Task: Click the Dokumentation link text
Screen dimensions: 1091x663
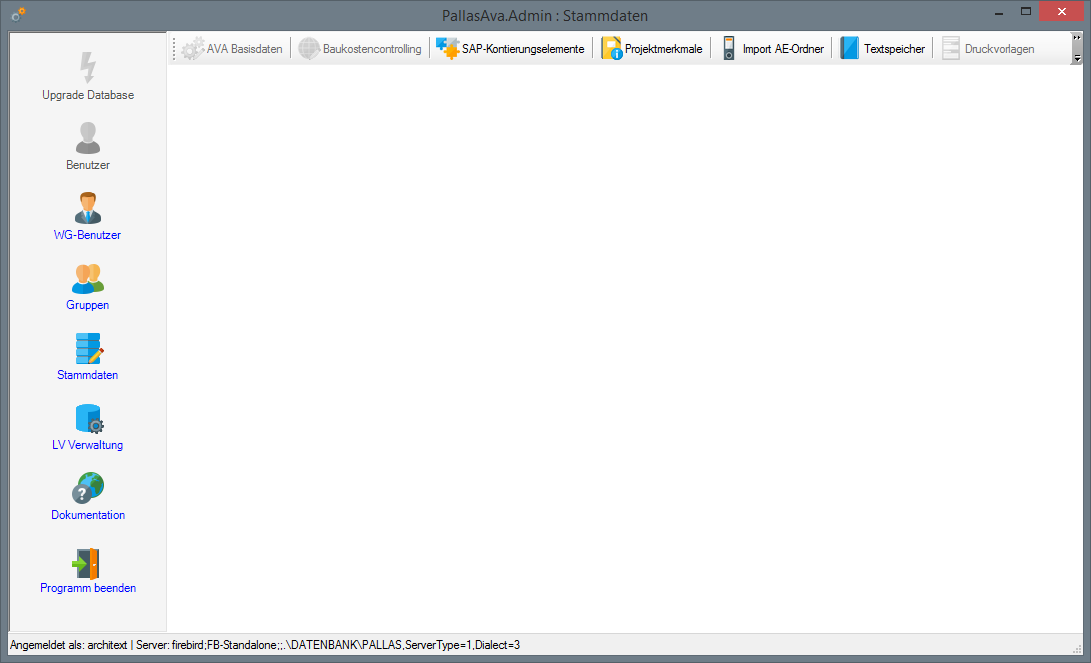Action: click(x=88, y=515)
